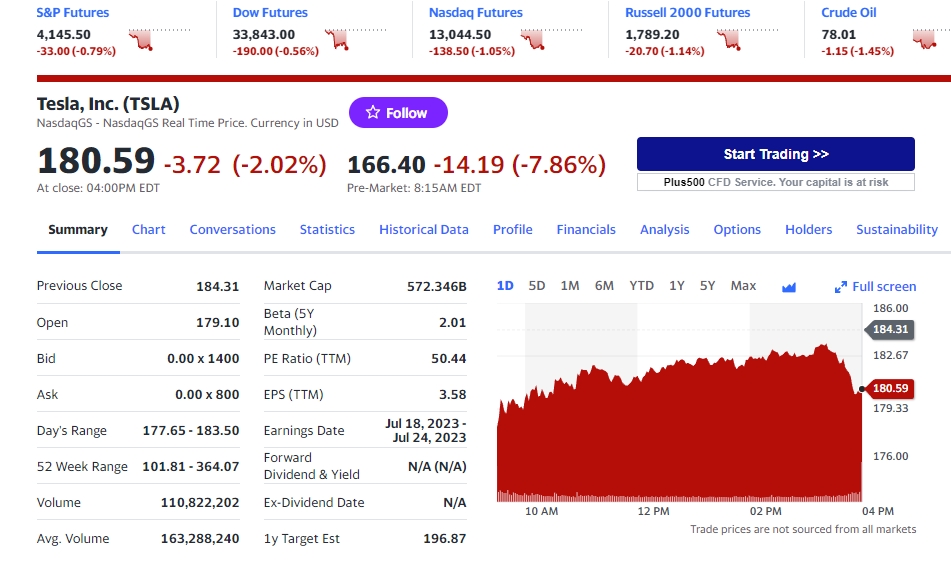Open the Options tab
Screen dimensions: 951x580
coord(737,230)
